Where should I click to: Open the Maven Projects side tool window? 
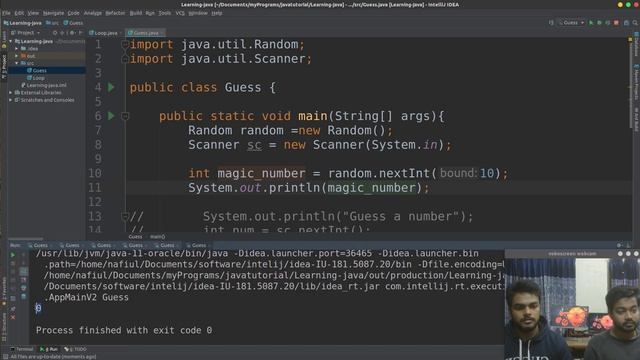point(636,82)
